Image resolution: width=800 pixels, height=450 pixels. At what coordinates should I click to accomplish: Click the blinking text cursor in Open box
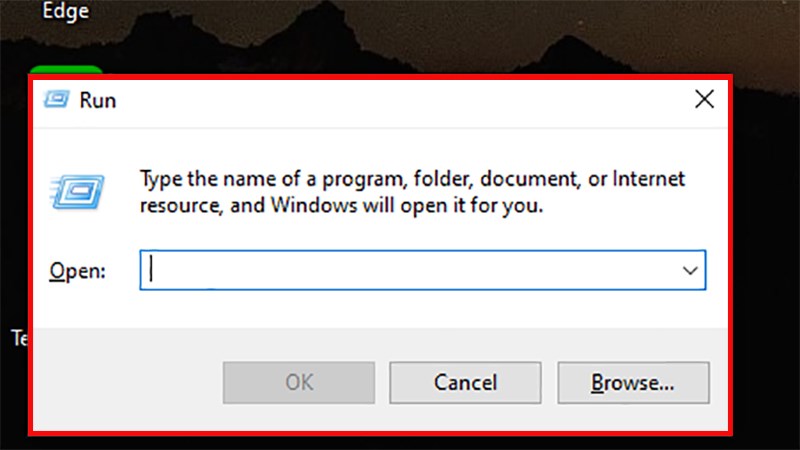pyautogui.click(x=151, y=269)
